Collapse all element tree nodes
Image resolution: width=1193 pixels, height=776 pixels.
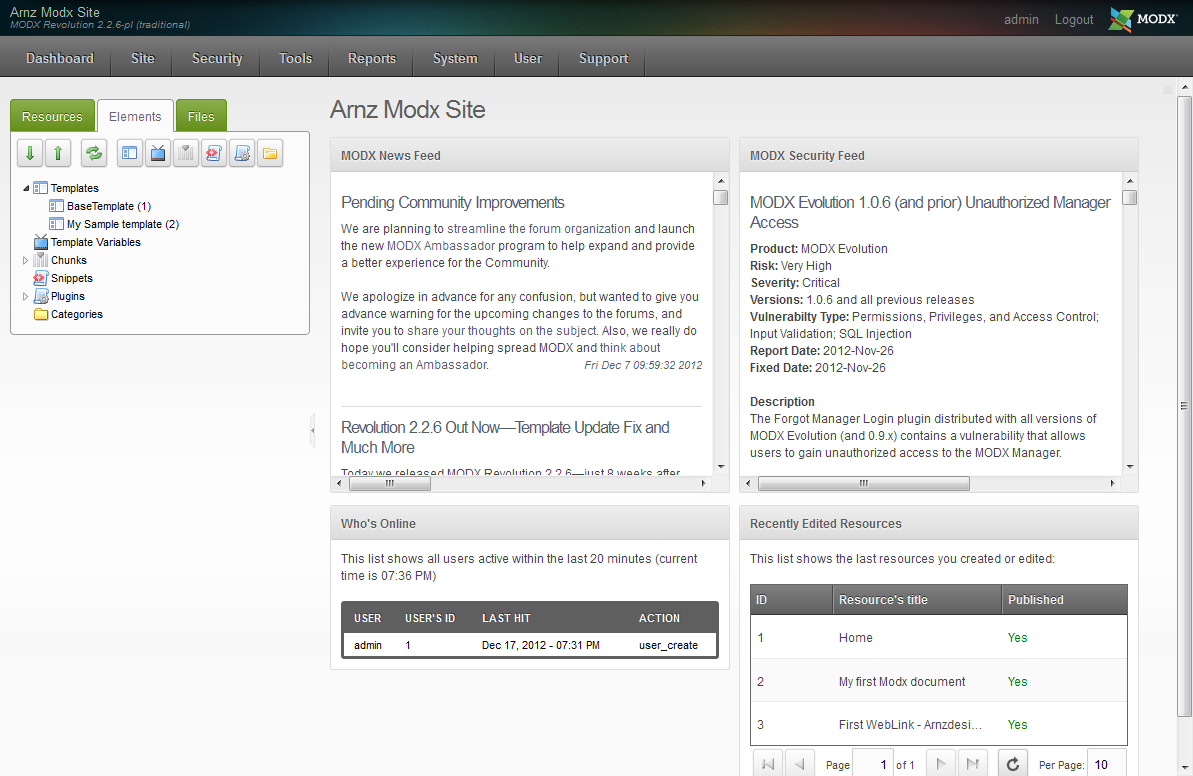point(58,153)
